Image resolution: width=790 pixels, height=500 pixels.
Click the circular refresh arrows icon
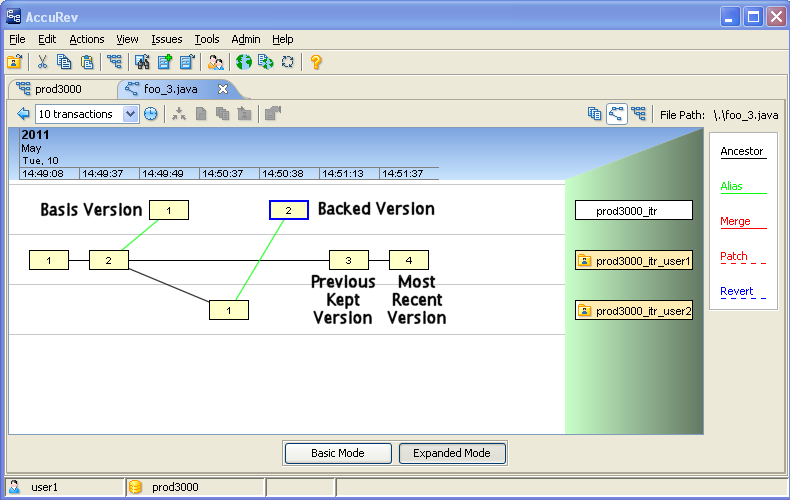(288, 62)
